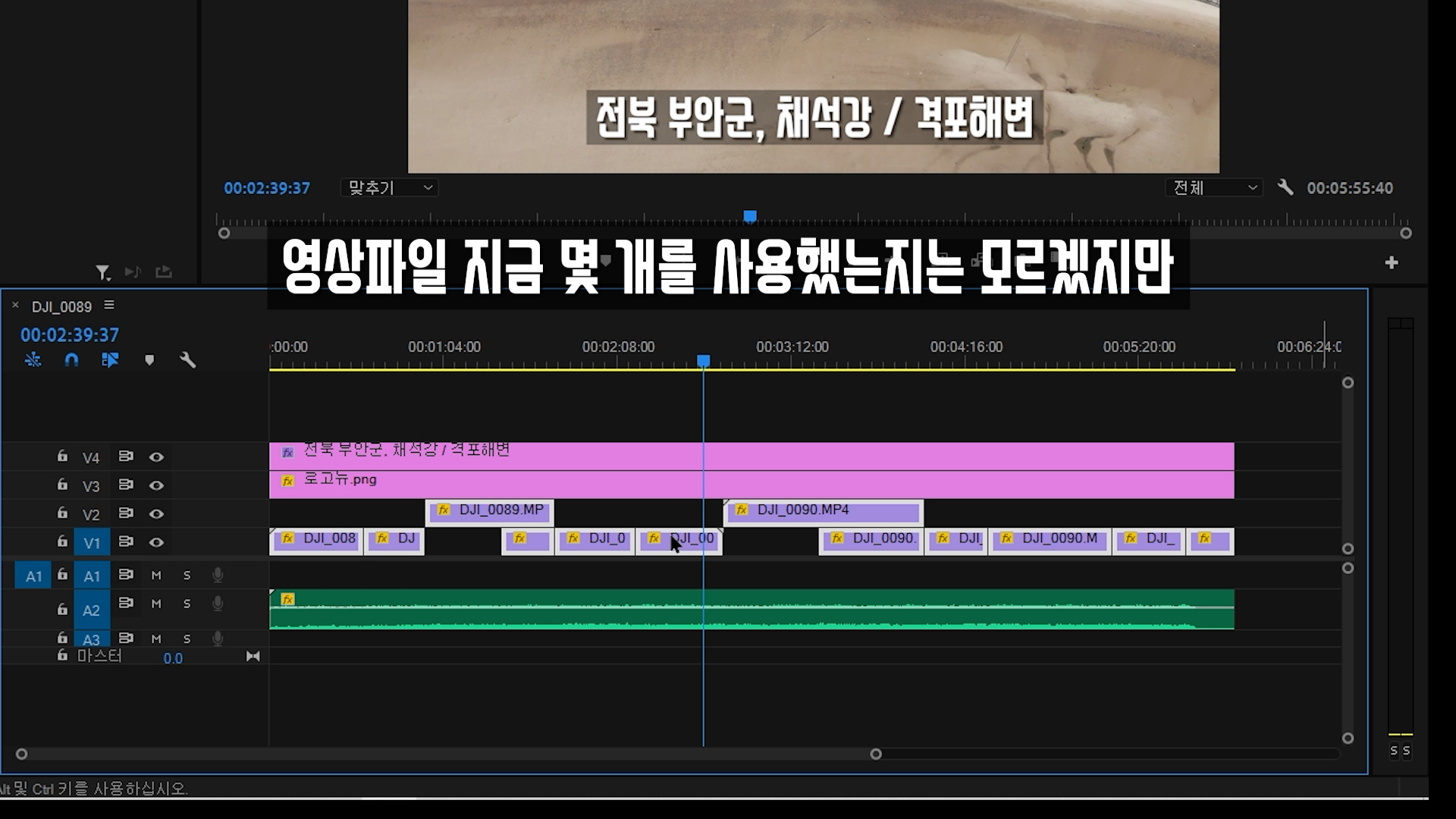The height and width of the screenshot is (819, 1456).
Task: Click the nest sequence insert icon
Action: [x=33, y=360]
